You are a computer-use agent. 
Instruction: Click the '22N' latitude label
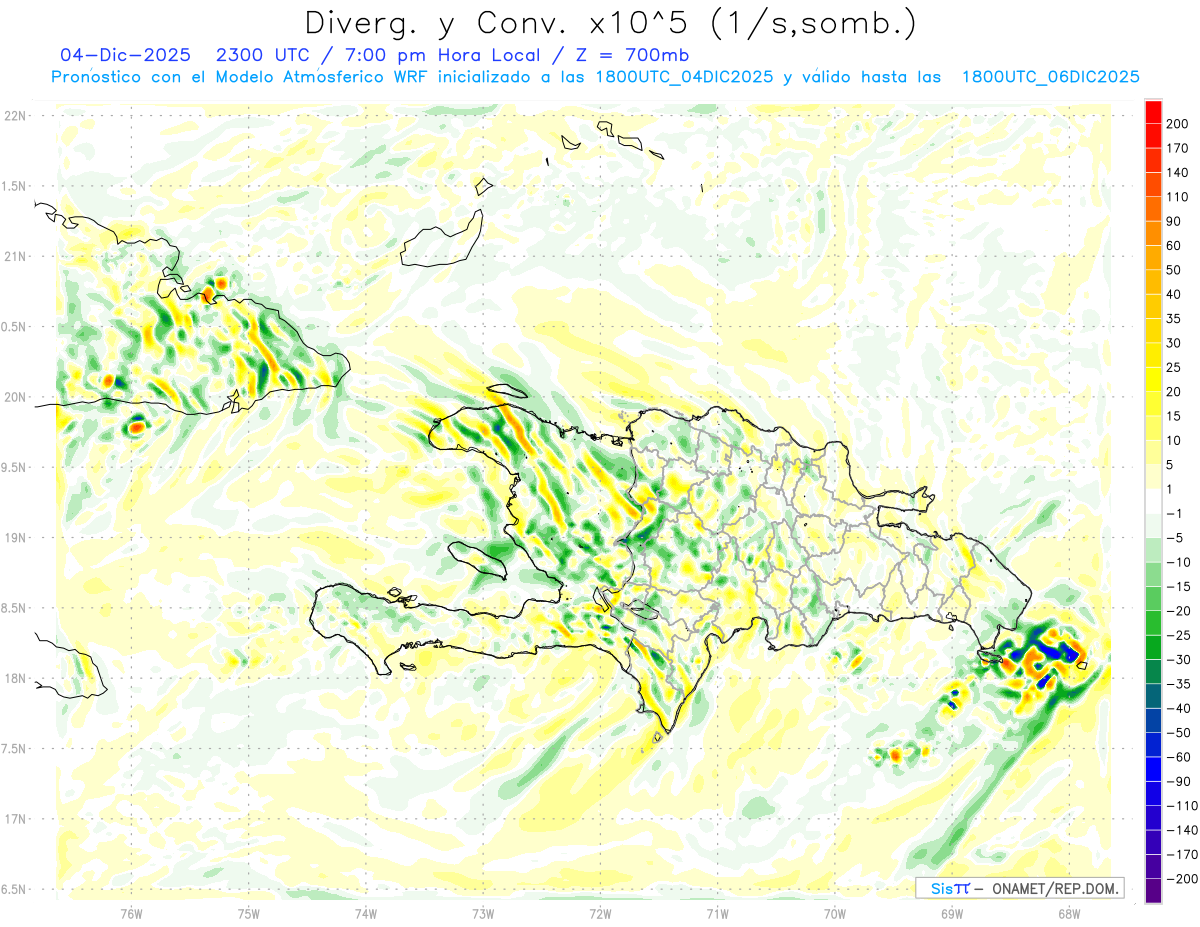14,116
